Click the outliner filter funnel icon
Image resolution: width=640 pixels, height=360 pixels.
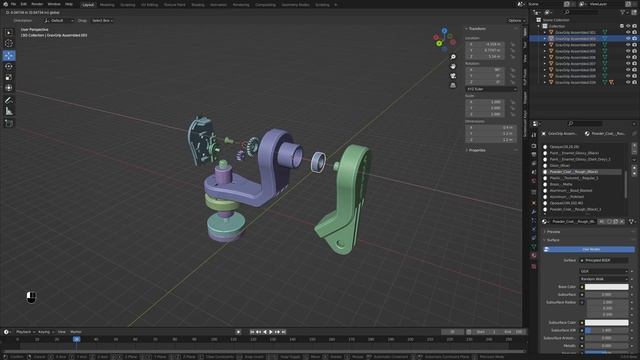[622, 13]
